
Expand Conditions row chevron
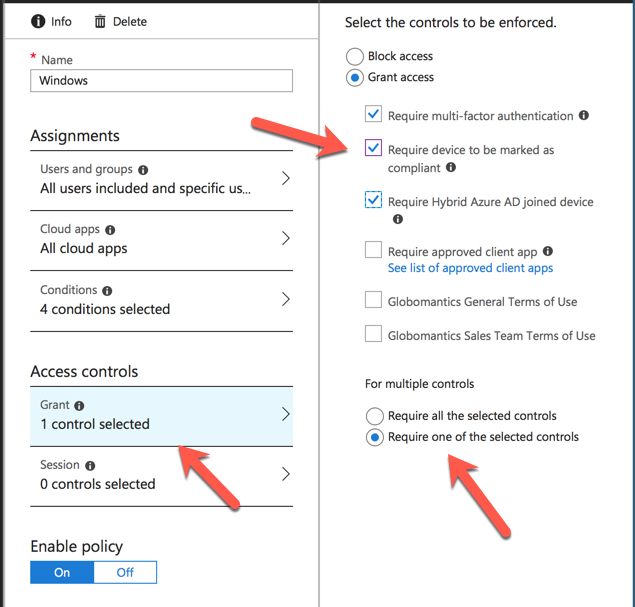pos(285,300)
